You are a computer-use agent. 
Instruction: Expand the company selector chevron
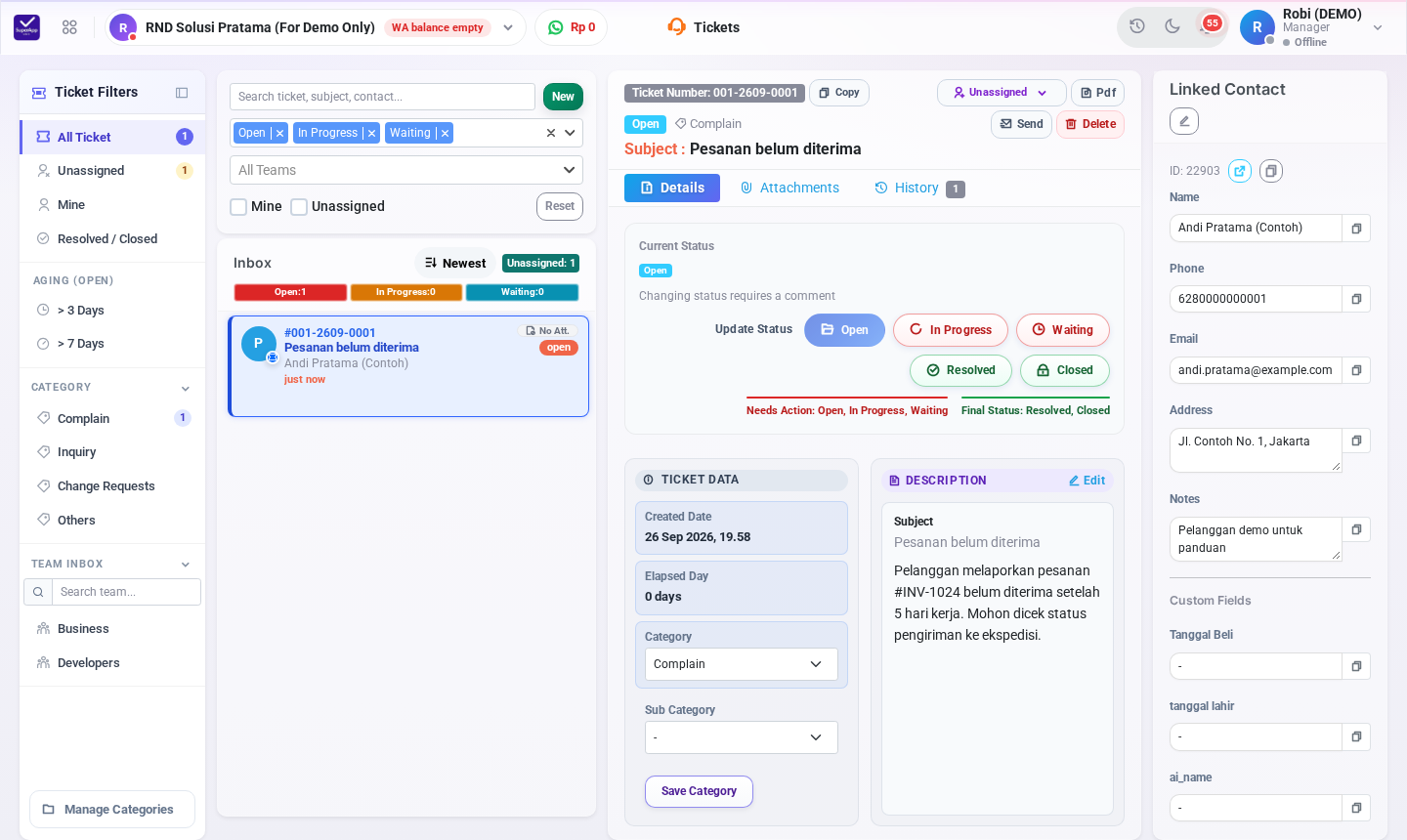point(508,27)
